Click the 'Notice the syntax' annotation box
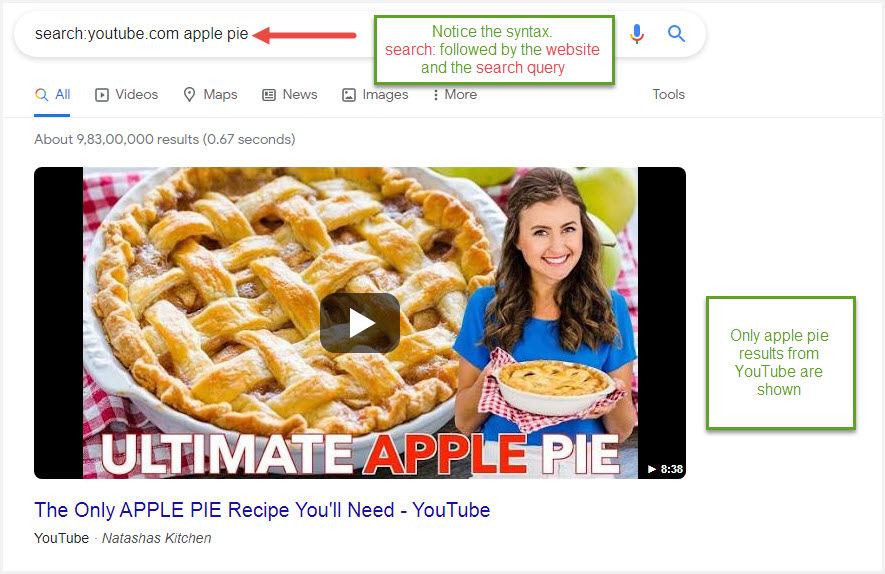885x574 pixels. click(494, 50)
